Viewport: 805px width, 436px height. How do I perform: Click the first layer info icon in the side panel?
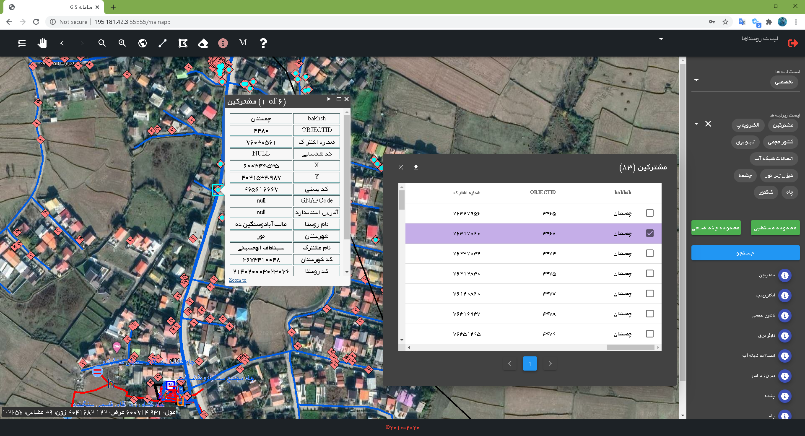click(x=784, y=276)
